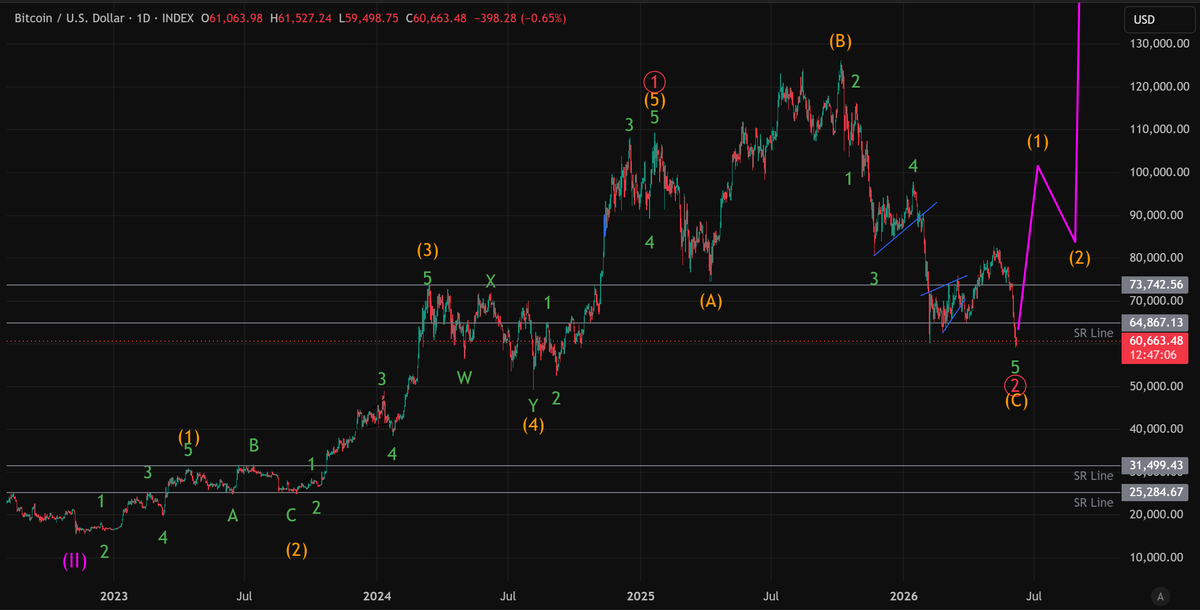Viewport: 1200px width, 610px height.
Task: Click the 80,000.00 price axis label
Action: coord(1156,258)
